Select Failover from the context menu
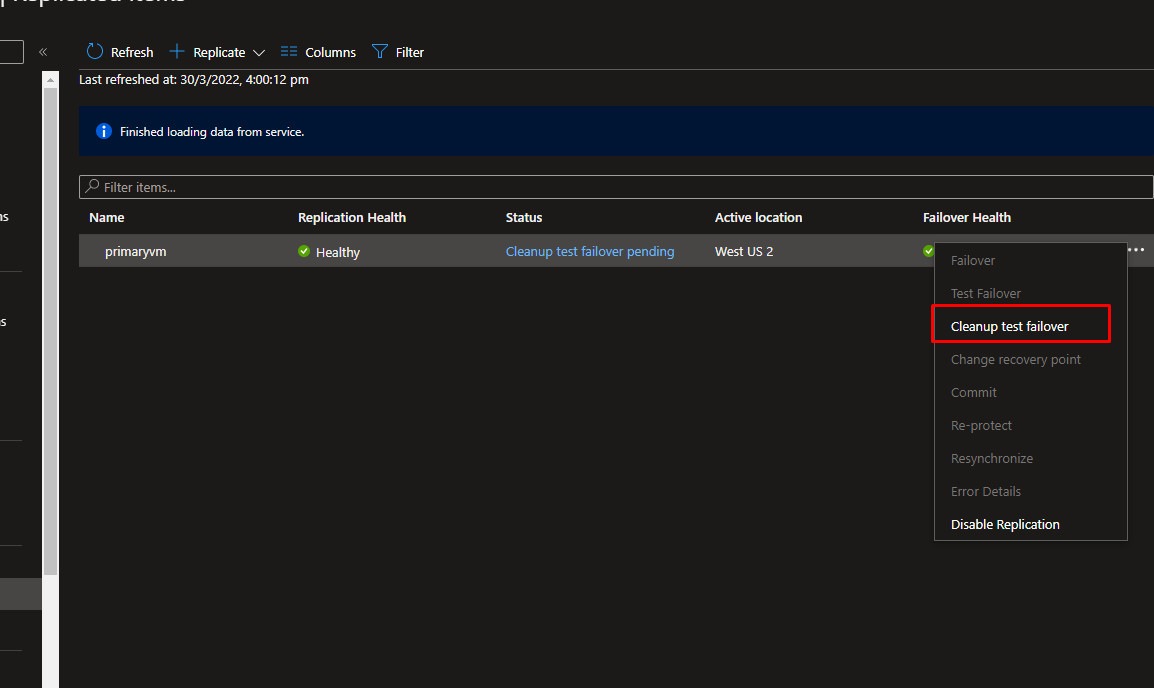 972,260
